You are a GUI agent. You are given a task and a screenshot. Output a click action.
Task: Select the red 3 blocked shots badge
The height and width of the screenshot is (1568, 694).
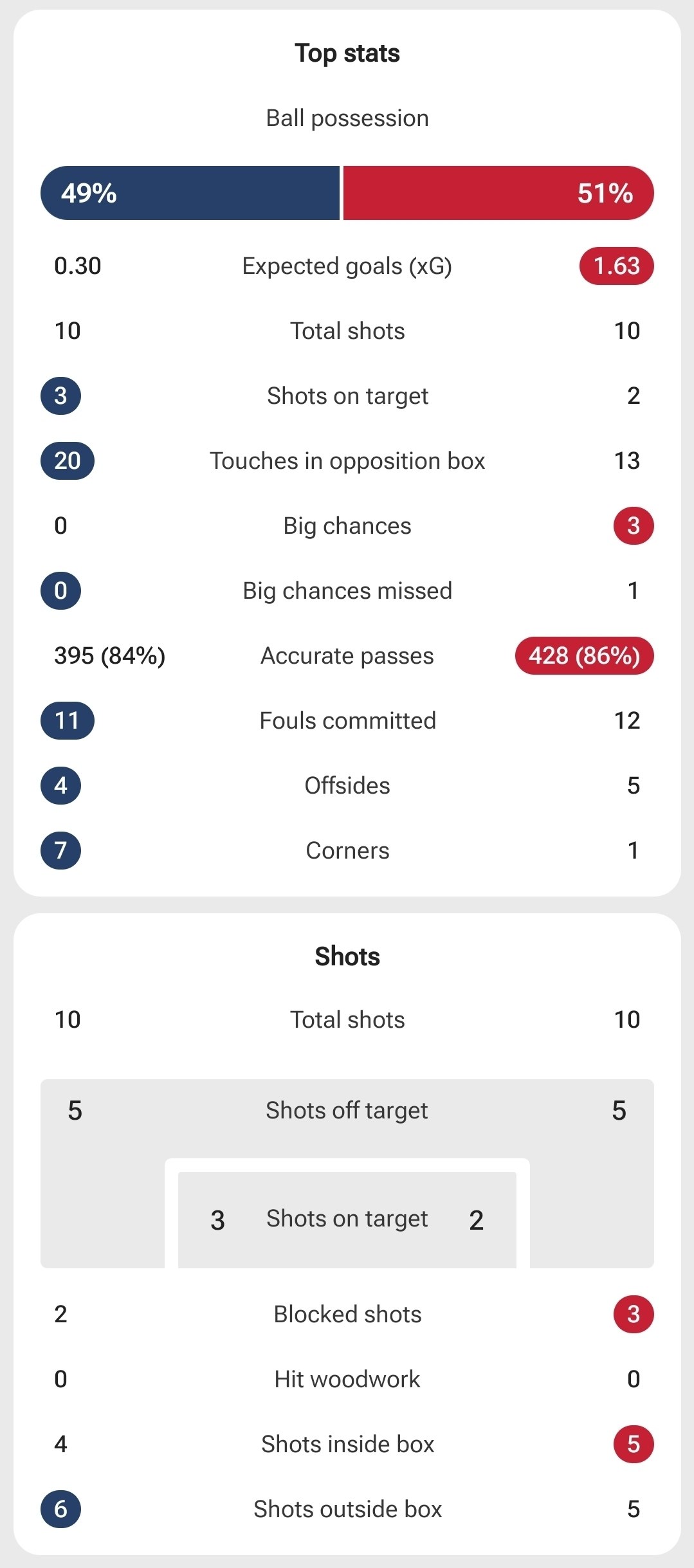pos(634,1314)
